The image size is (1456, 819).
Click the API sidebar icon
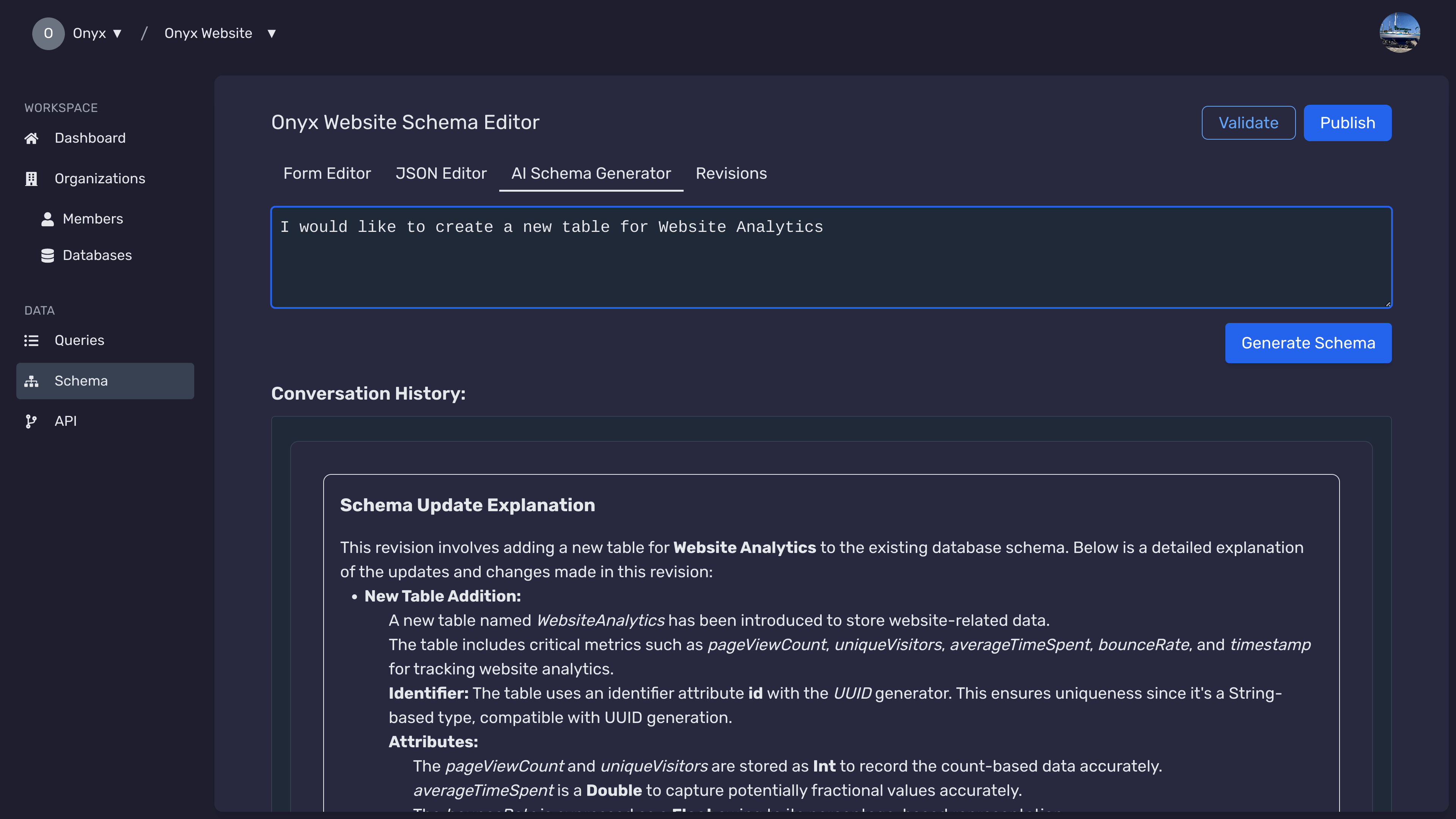(31, 421)
